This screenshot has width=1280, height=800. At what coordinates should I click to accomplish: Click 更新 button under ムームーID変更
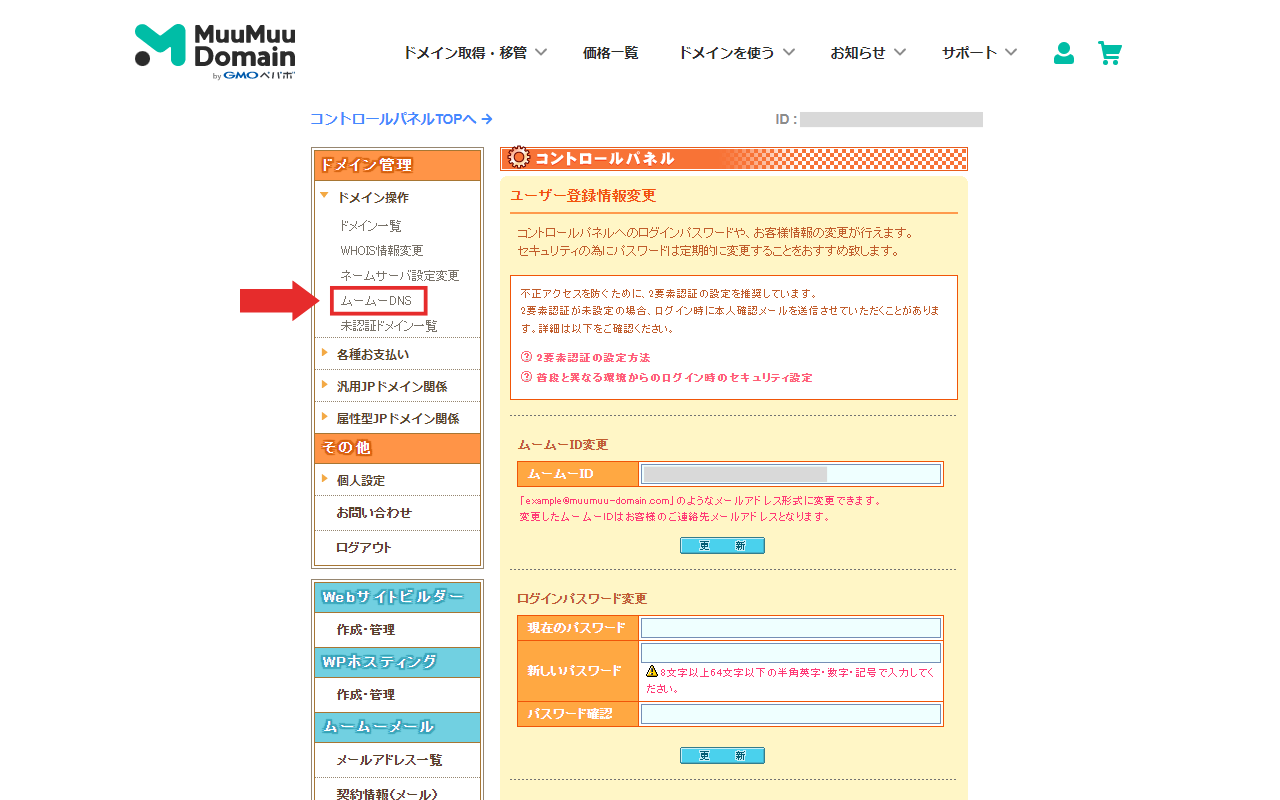coord(722,545)
